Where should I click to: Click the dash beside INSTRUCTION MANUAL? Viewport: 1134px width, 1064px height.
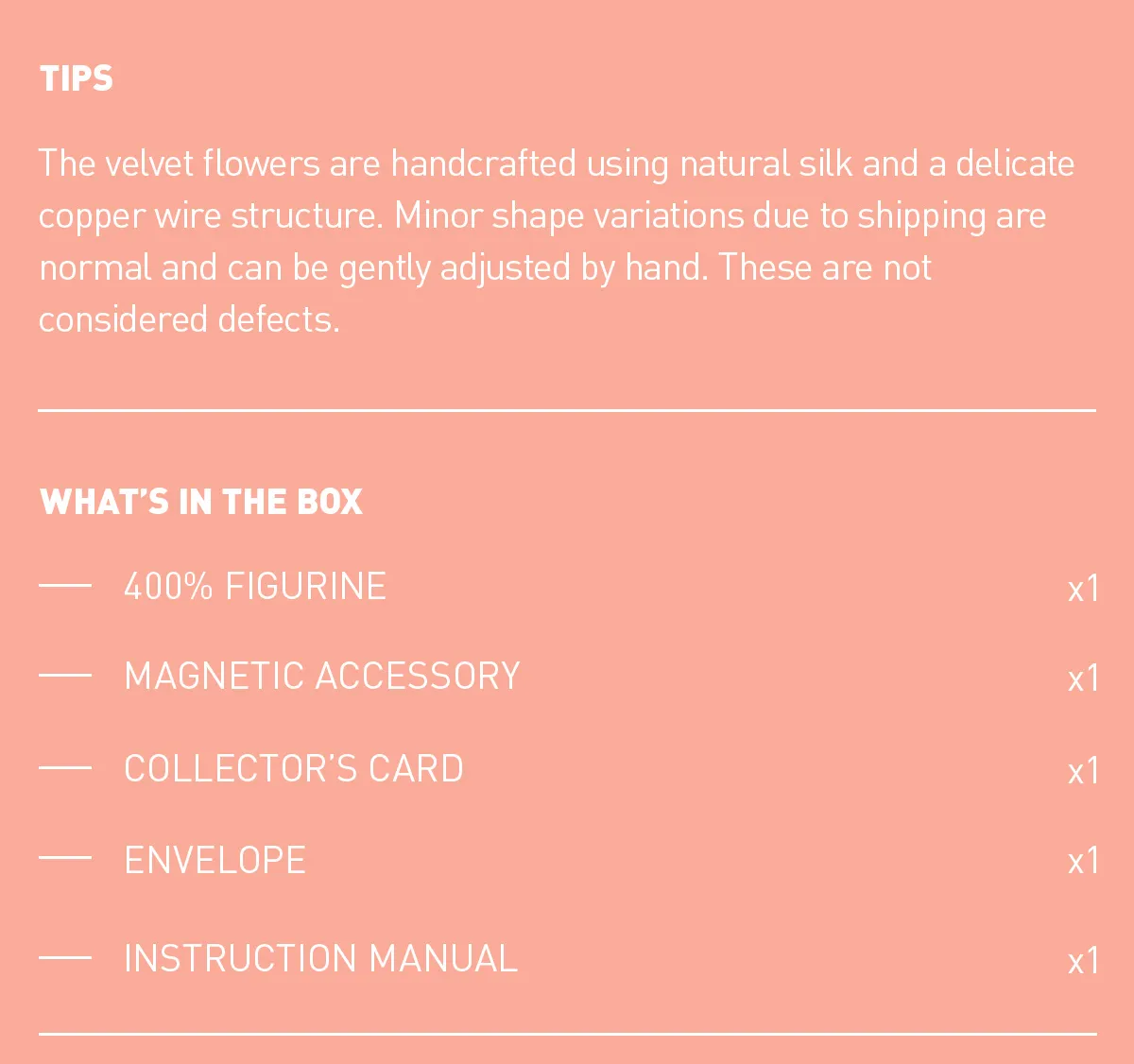(x=65, y=957)
